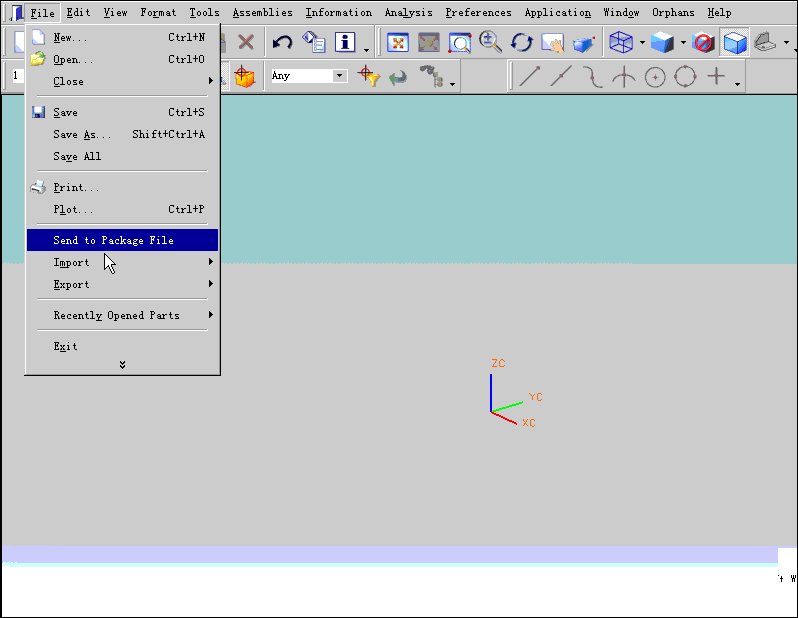This screenshot has height=618, width=798.
Task: Open the Orphans menu
Action: pyautogui.click(x=673, y=13)
